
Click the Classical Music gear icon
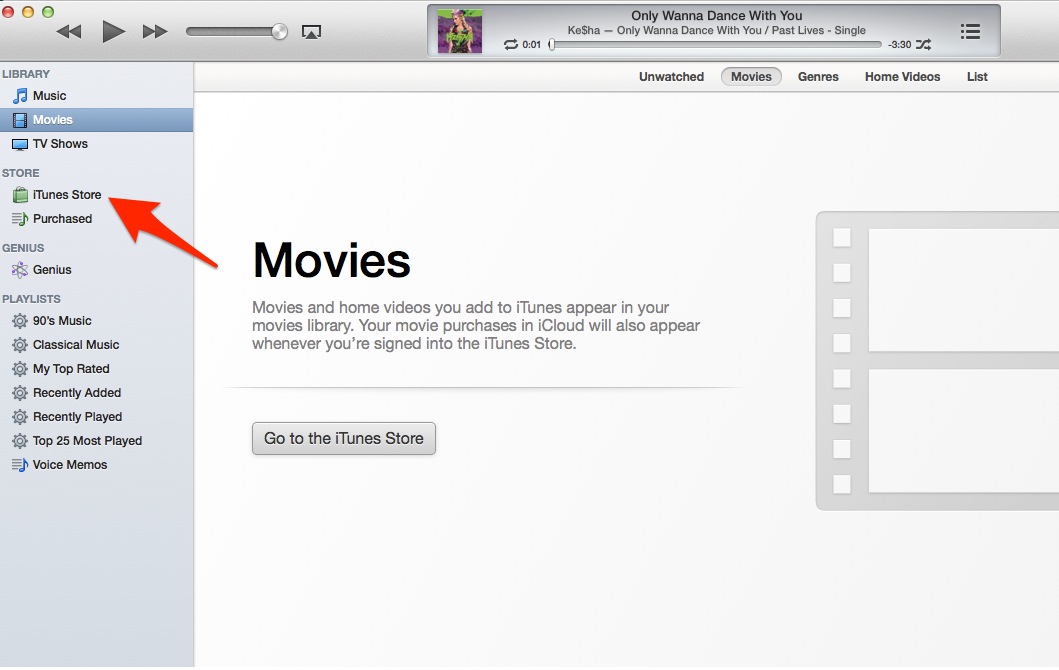click(x=20, y=345)
